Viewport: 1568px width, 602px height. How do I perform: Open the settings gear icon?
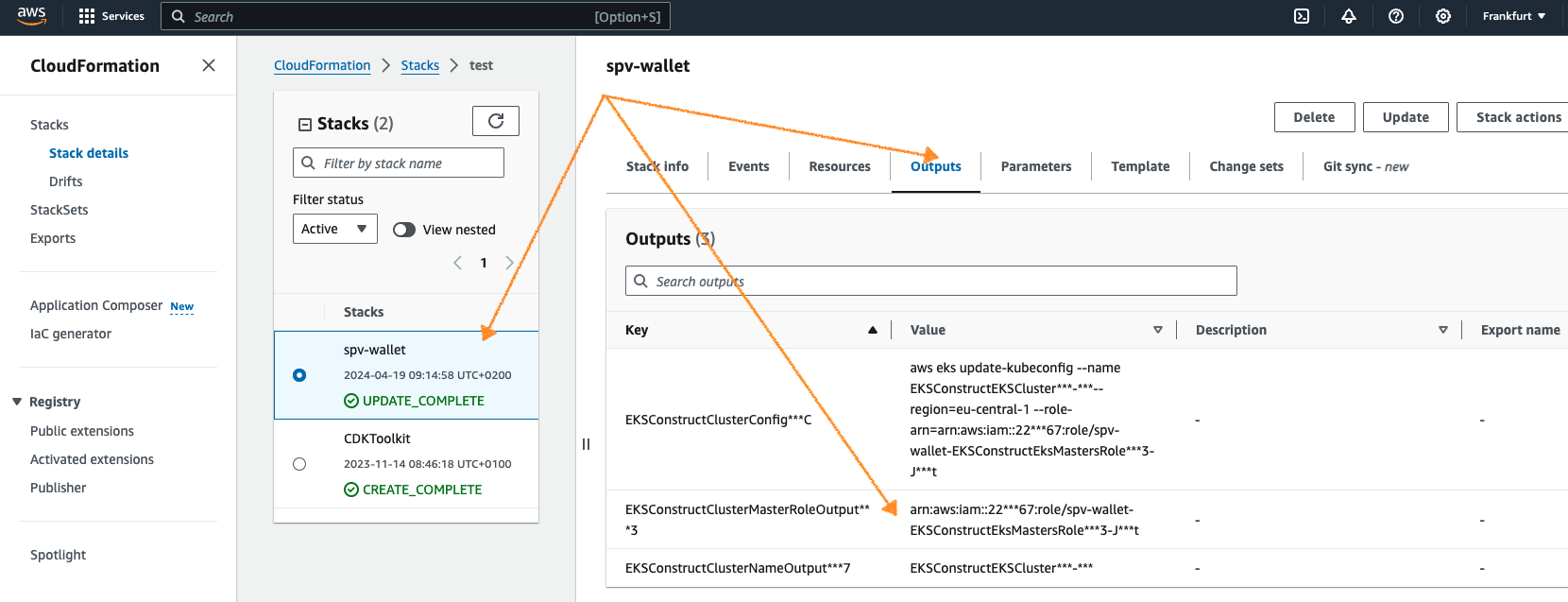tap(1443, 16)
